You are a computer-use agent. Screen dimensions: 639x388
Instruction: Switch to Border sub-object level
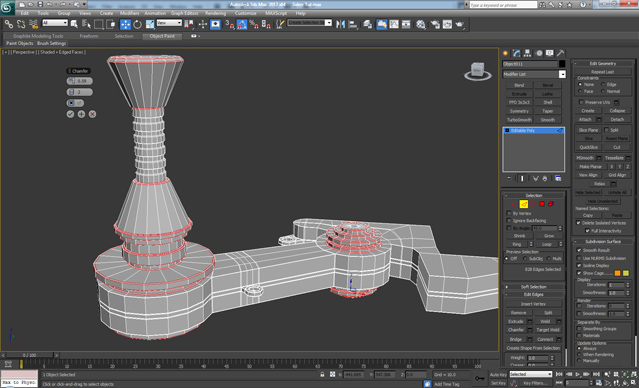(x=533, y=204)
